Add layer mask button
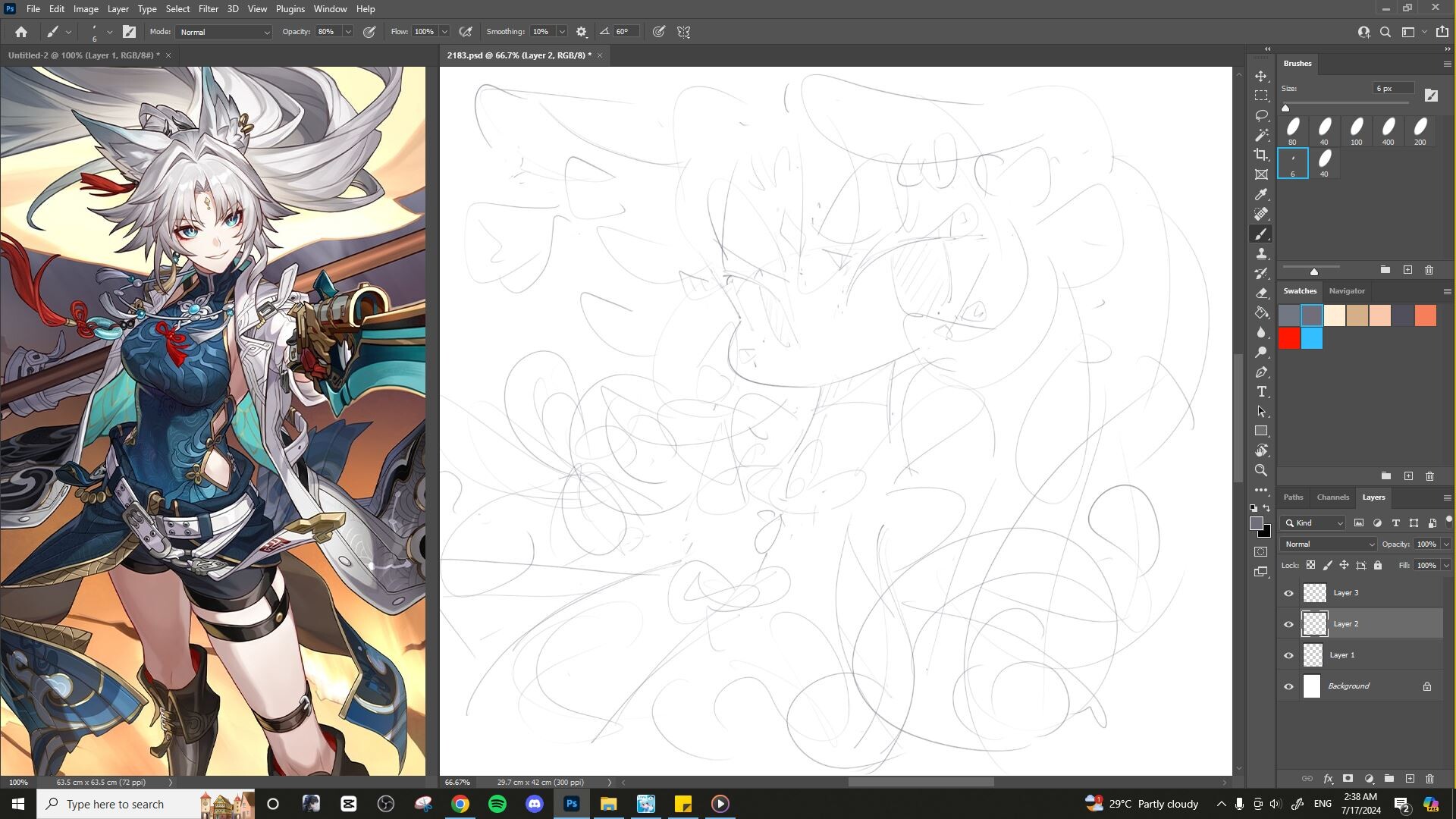This screenshot has width=1456, height=819. click(1348, 779)
